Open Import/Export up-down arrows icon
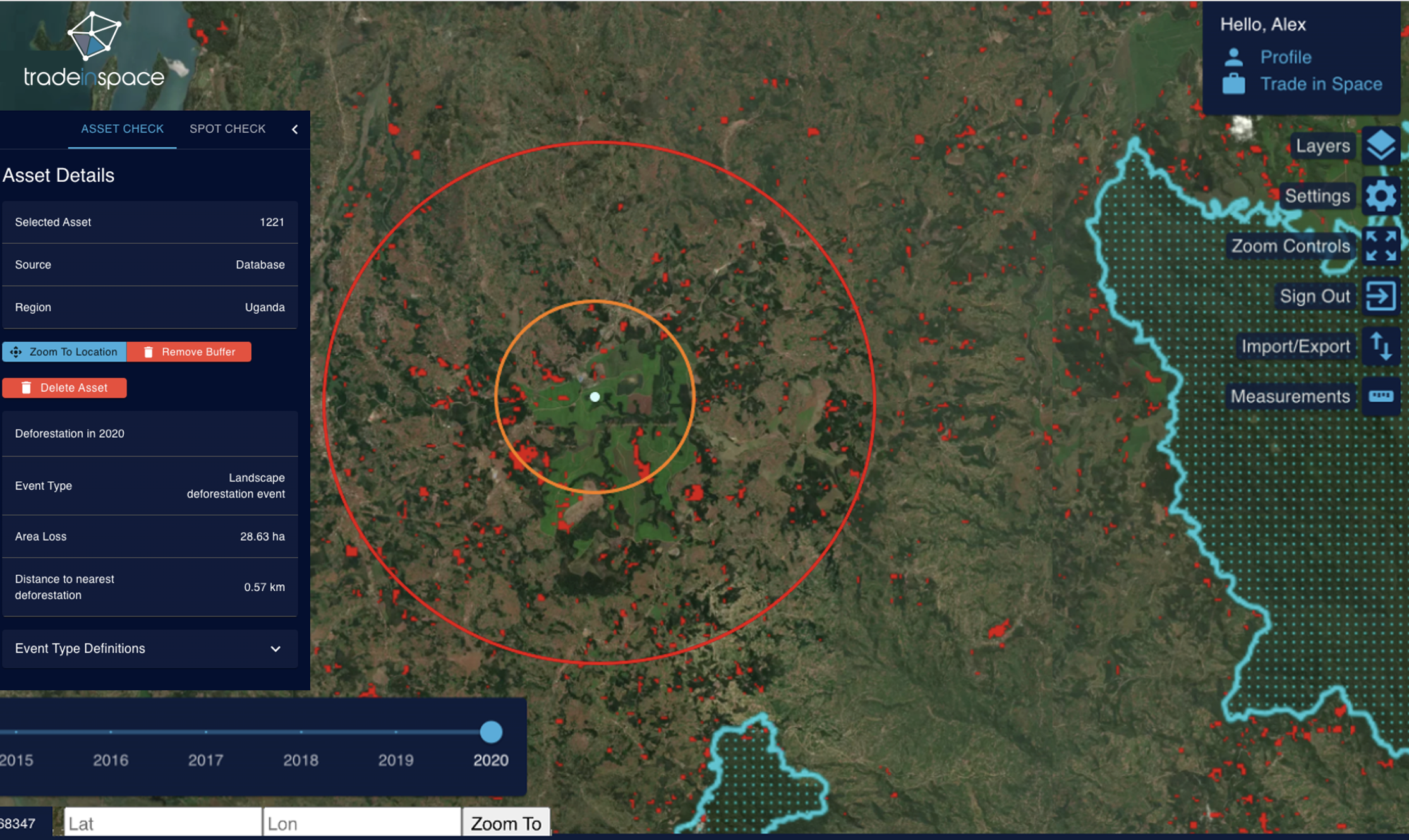 point(1381,346)
